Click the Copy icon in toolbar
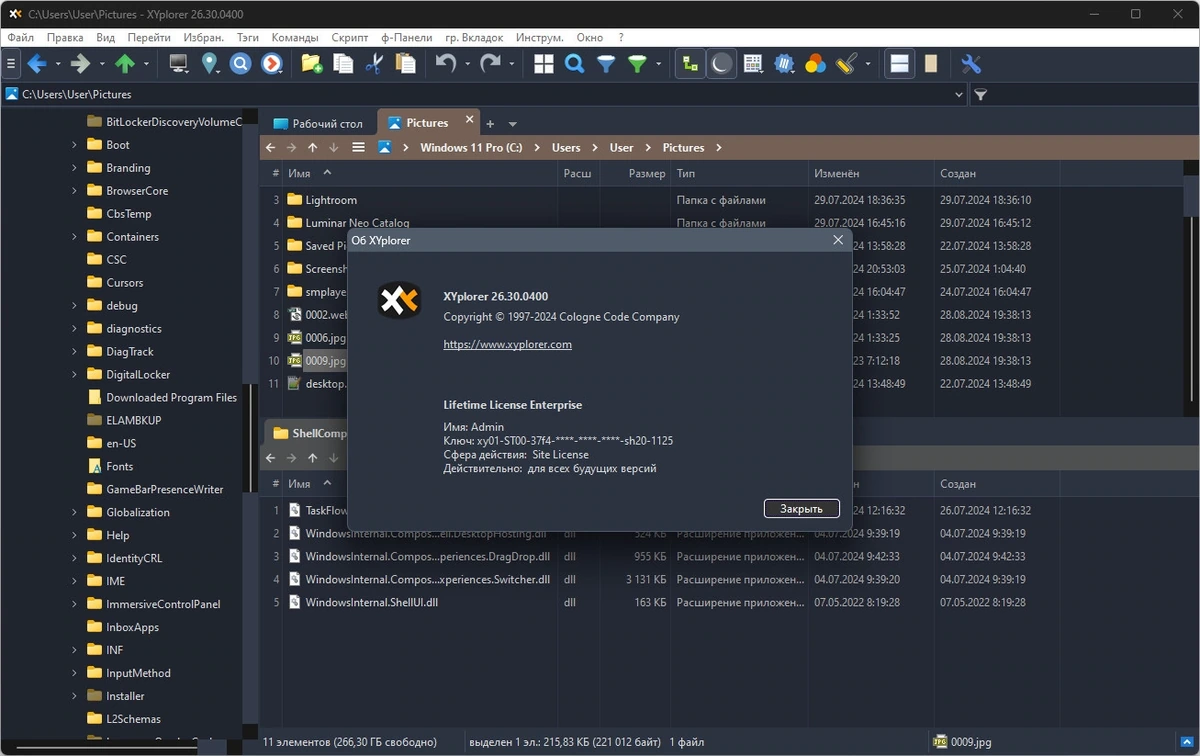The image size is (1200, 756). 343,64
